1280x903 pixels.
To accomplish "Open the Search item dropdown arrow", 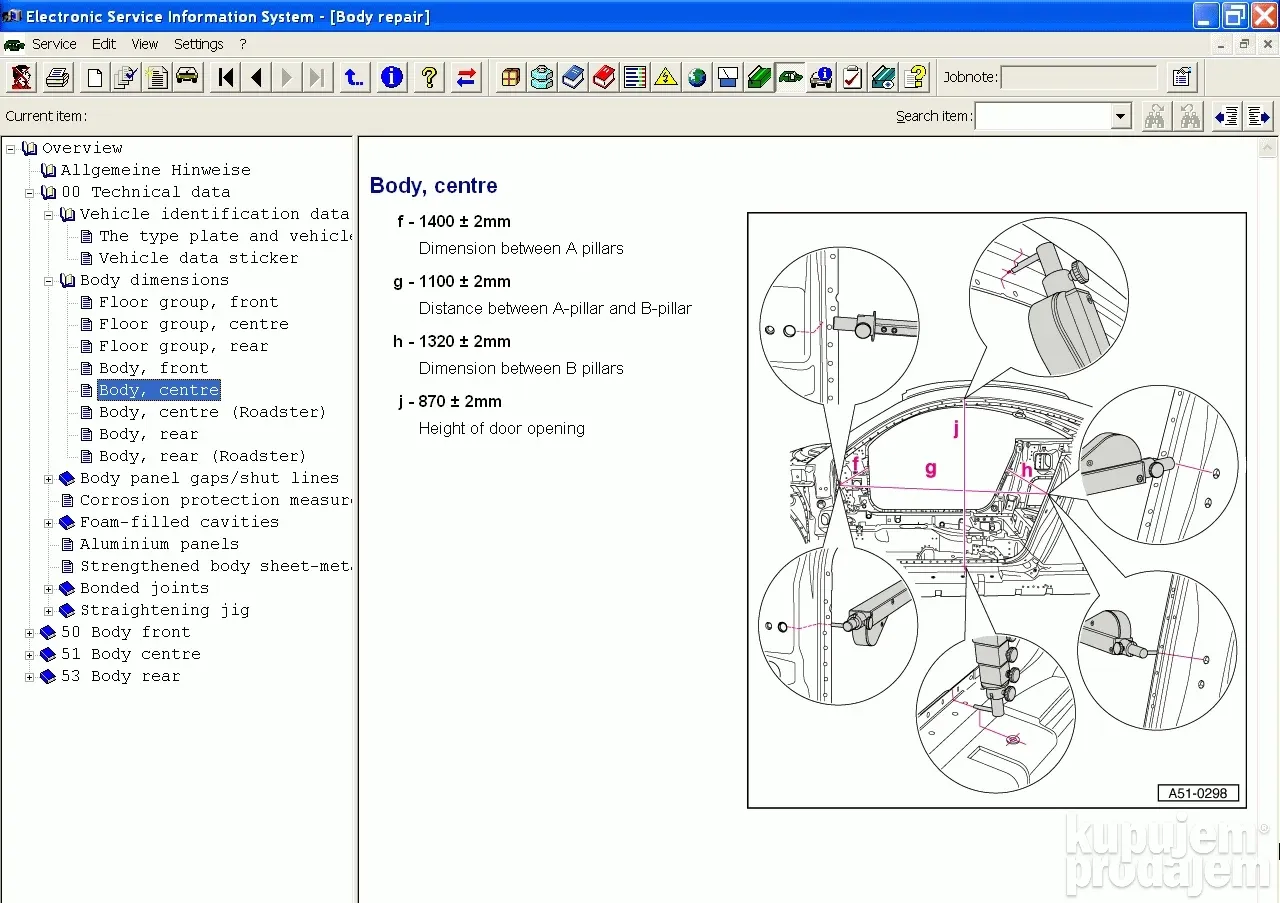I will [x=1120, y=117].
